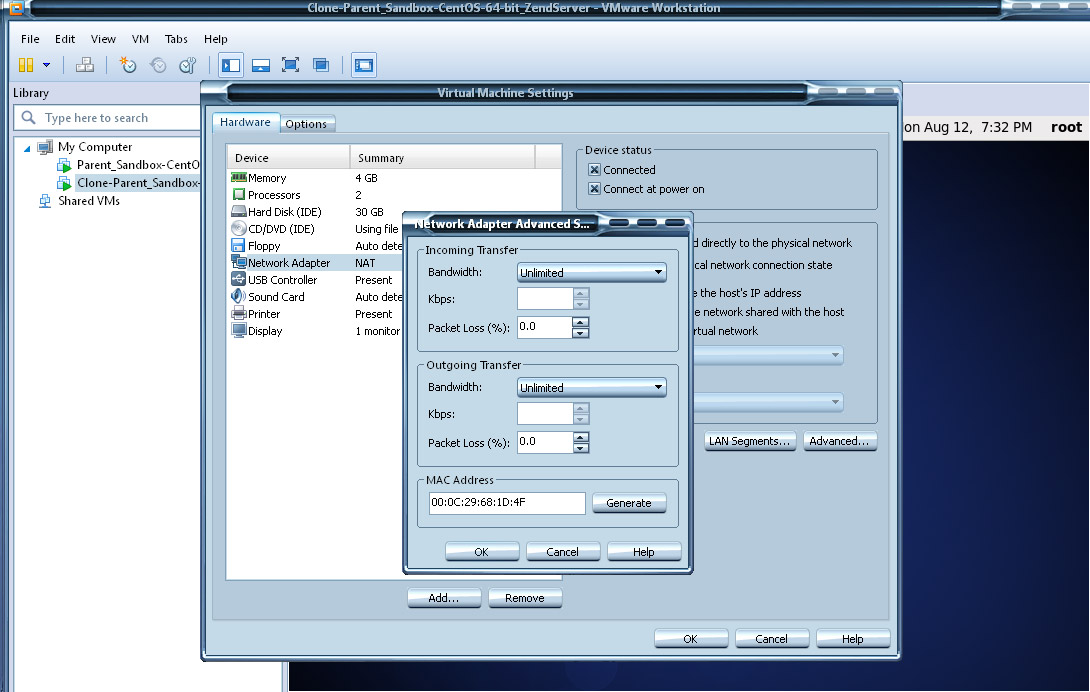Click Add... to add hardware device

444,598
